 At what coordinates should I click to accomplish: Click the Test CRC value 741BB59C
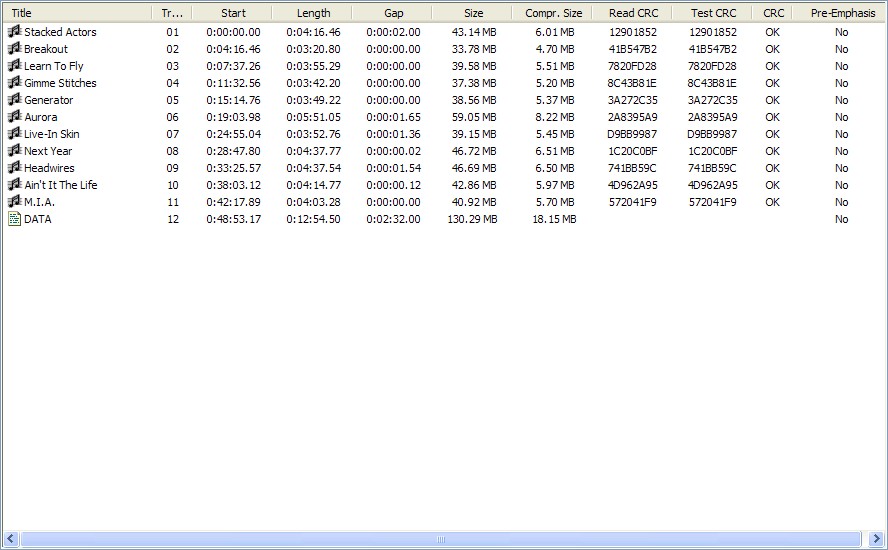(x=712, y=168)
